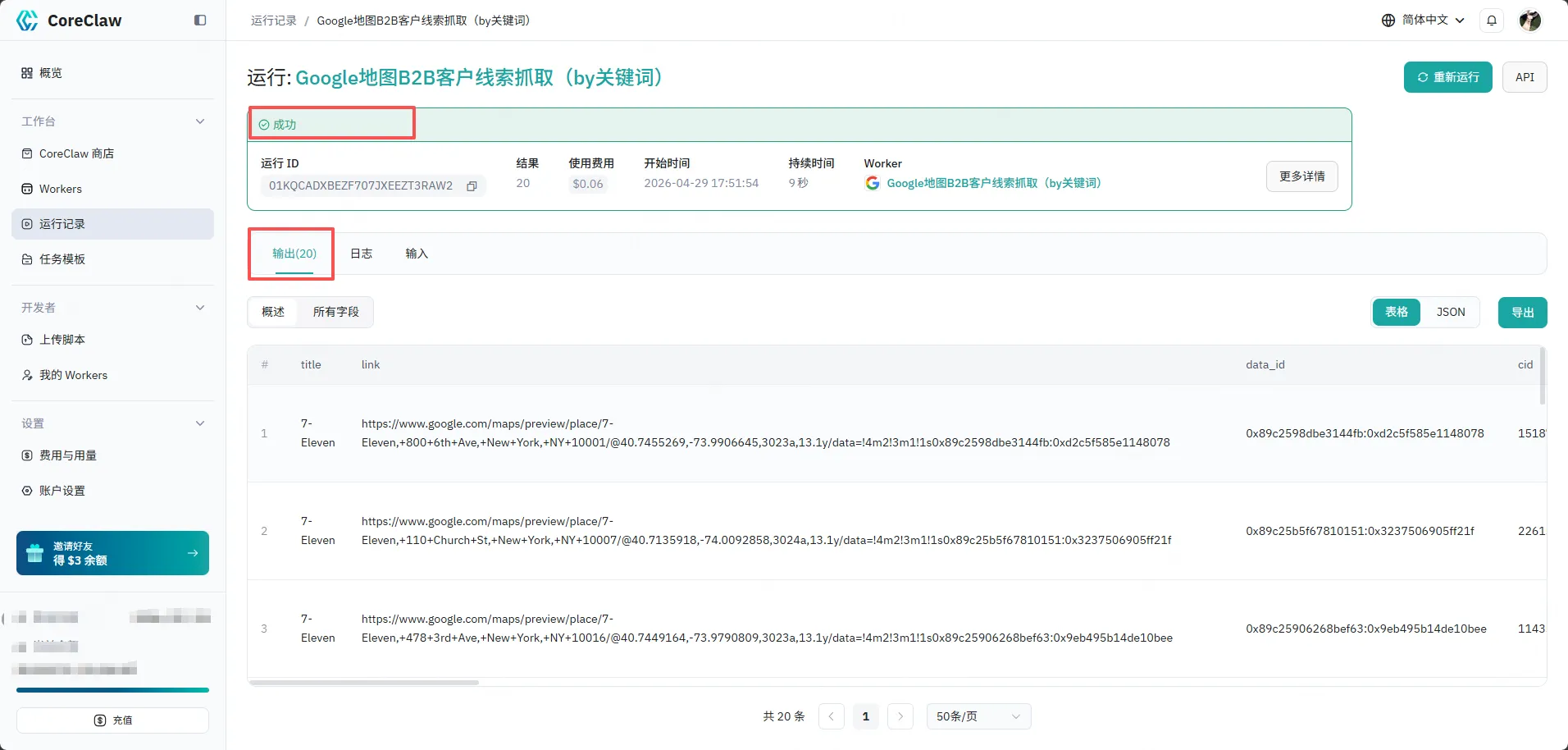Switch to JSON view mode
The image size is (1568, 750).
click(x=1451, y=312)
